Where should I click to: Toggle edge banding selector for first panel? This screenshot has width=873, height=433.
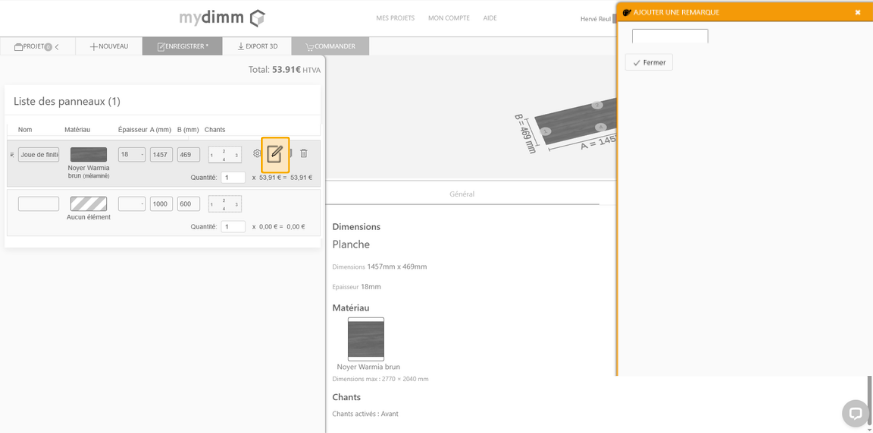tap(224, 155)
